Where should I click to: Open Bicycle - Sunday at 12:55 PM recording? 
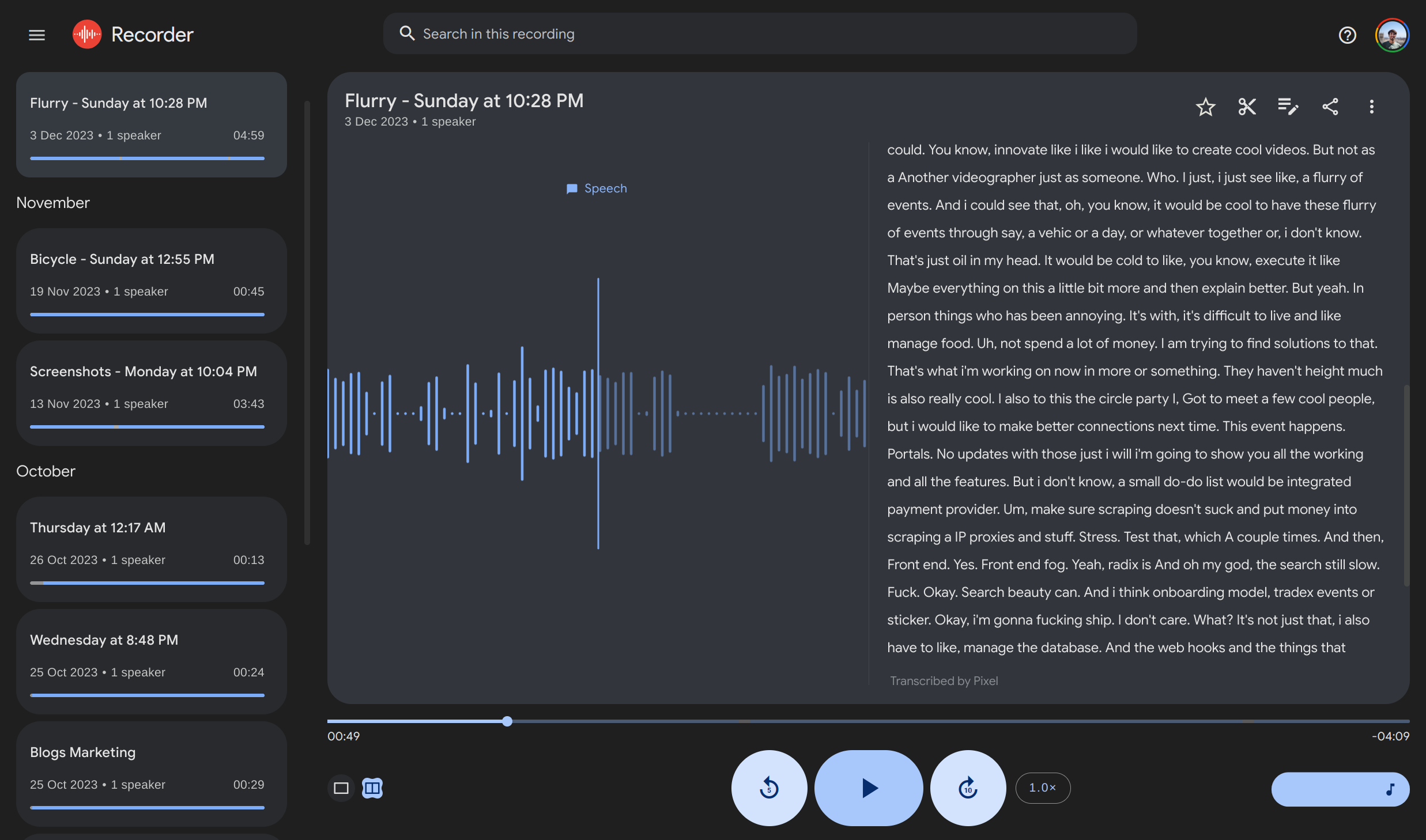point(152,281)
